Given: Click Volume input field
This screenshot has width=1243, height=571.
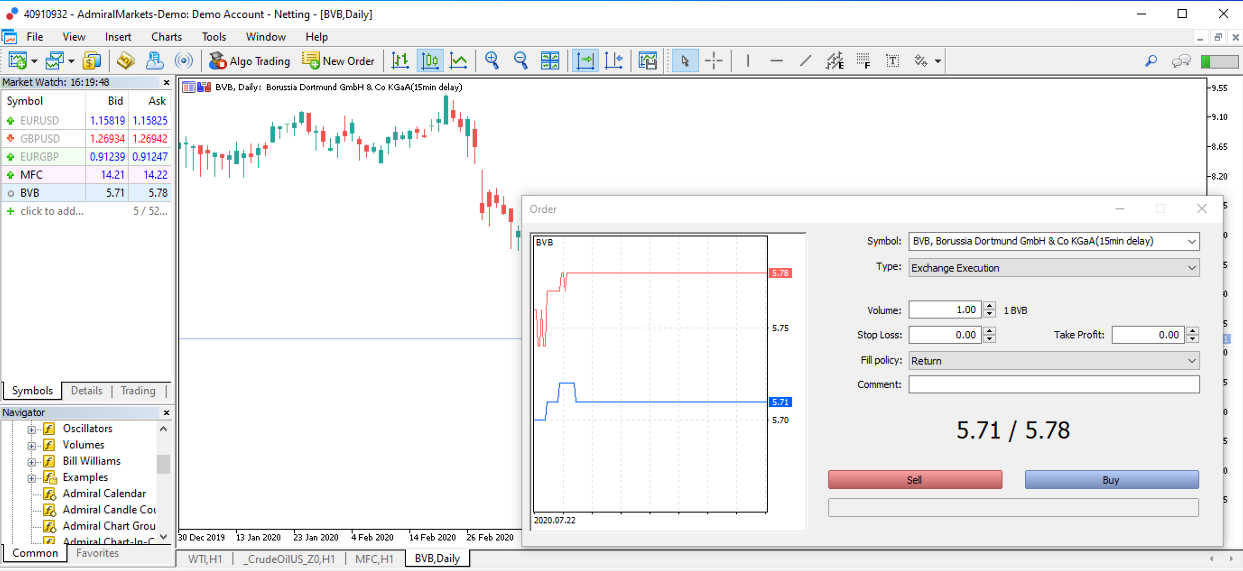Looking at the screenshot, I should (945, 310).
